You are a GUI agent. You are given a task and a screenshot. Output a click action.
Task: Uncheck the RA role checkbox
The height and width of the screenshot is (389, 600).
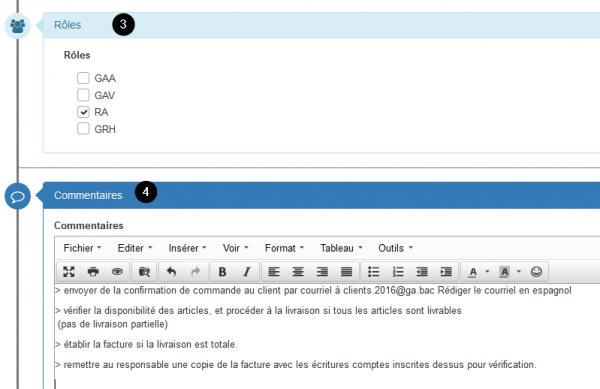(83, 112)
